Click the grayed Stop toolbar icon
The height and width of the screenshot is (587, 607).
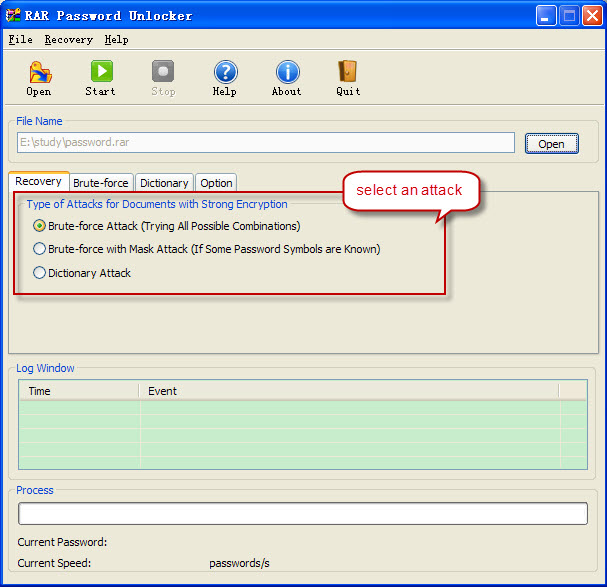(x=163, y=78)
